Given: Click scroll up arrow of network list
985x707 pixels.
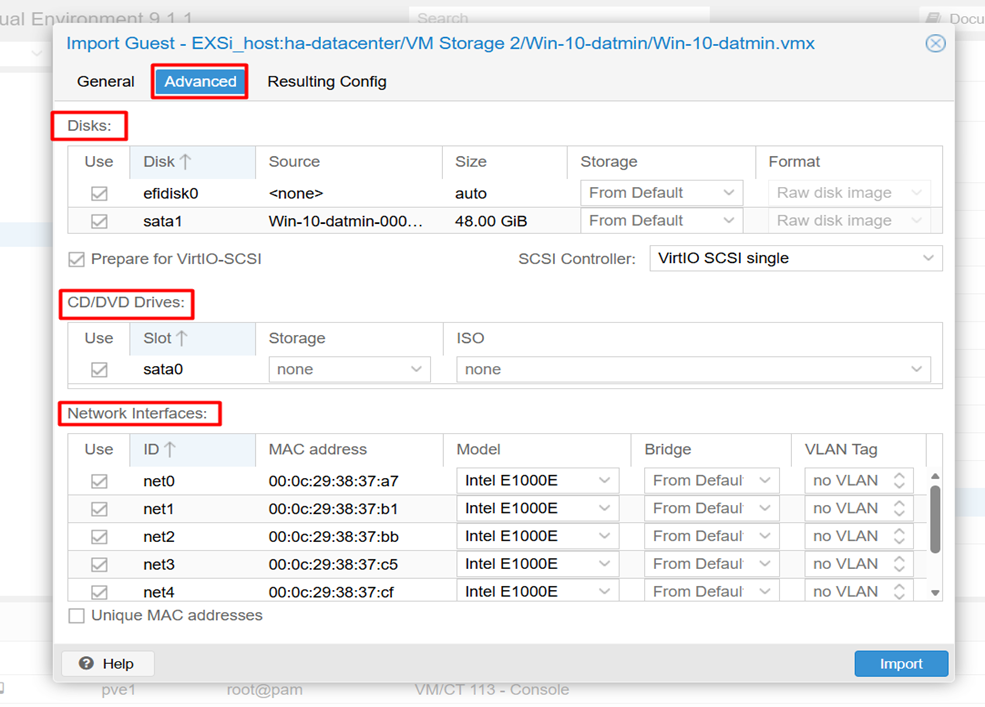Looking at the screenshot, I should point(935,476).
